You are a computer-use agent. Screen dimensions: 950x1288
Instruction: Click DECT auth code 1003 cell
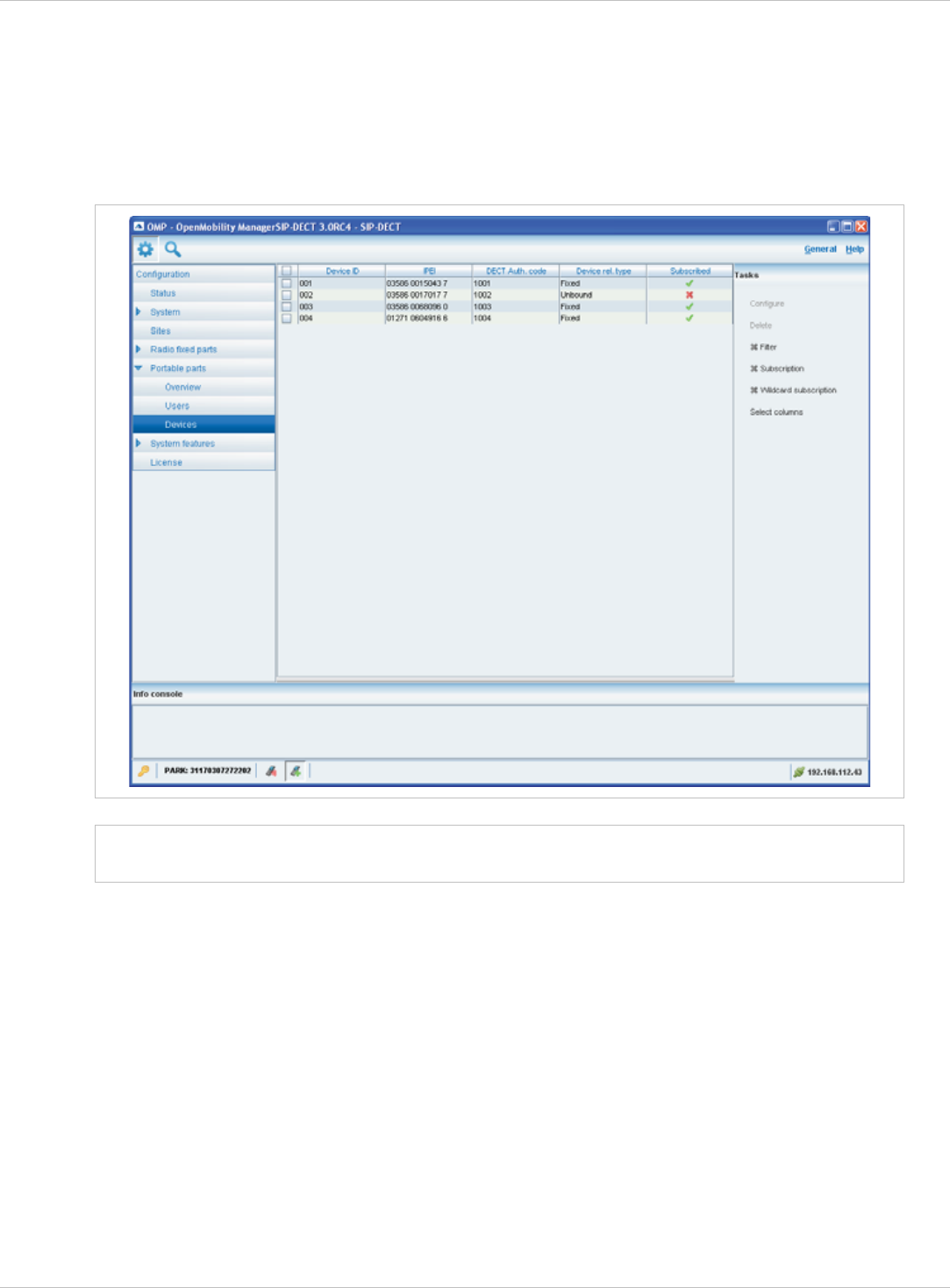tap(516, 306)
